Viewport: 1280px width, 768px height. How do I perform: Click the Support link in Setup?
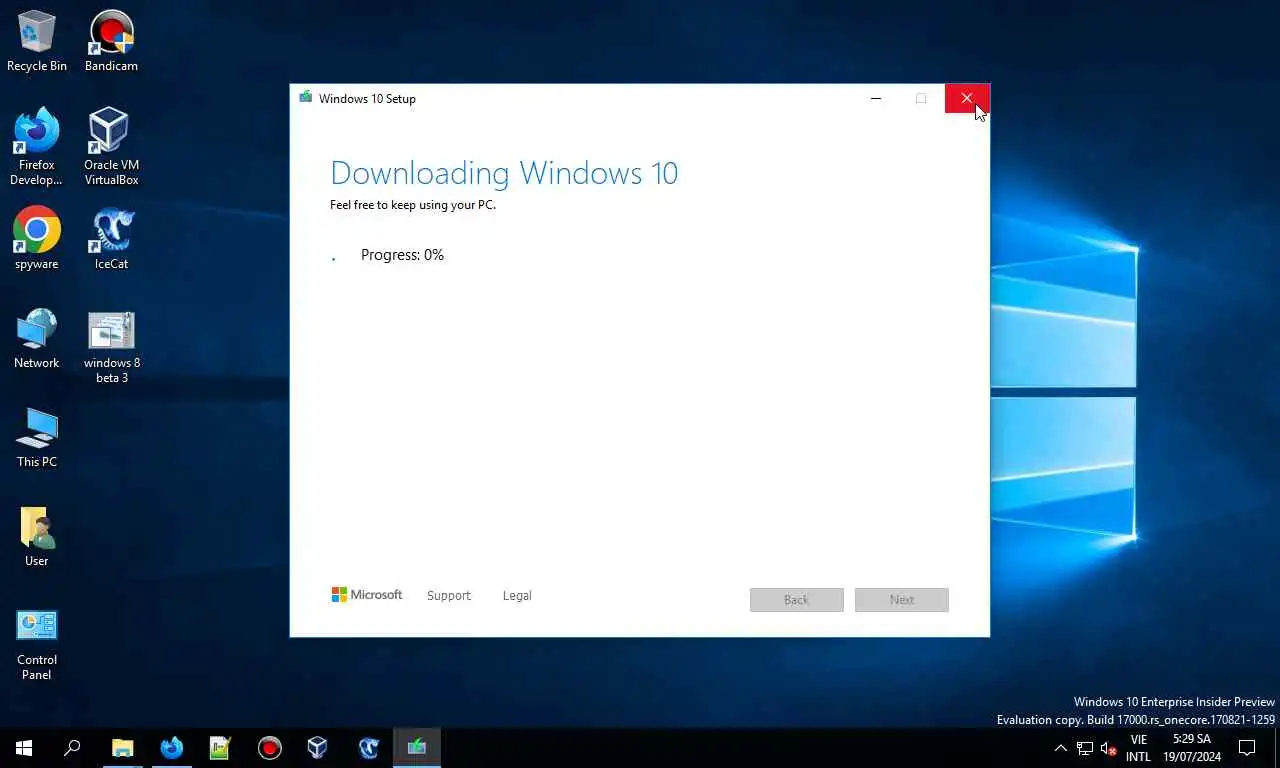pos(448,596)
